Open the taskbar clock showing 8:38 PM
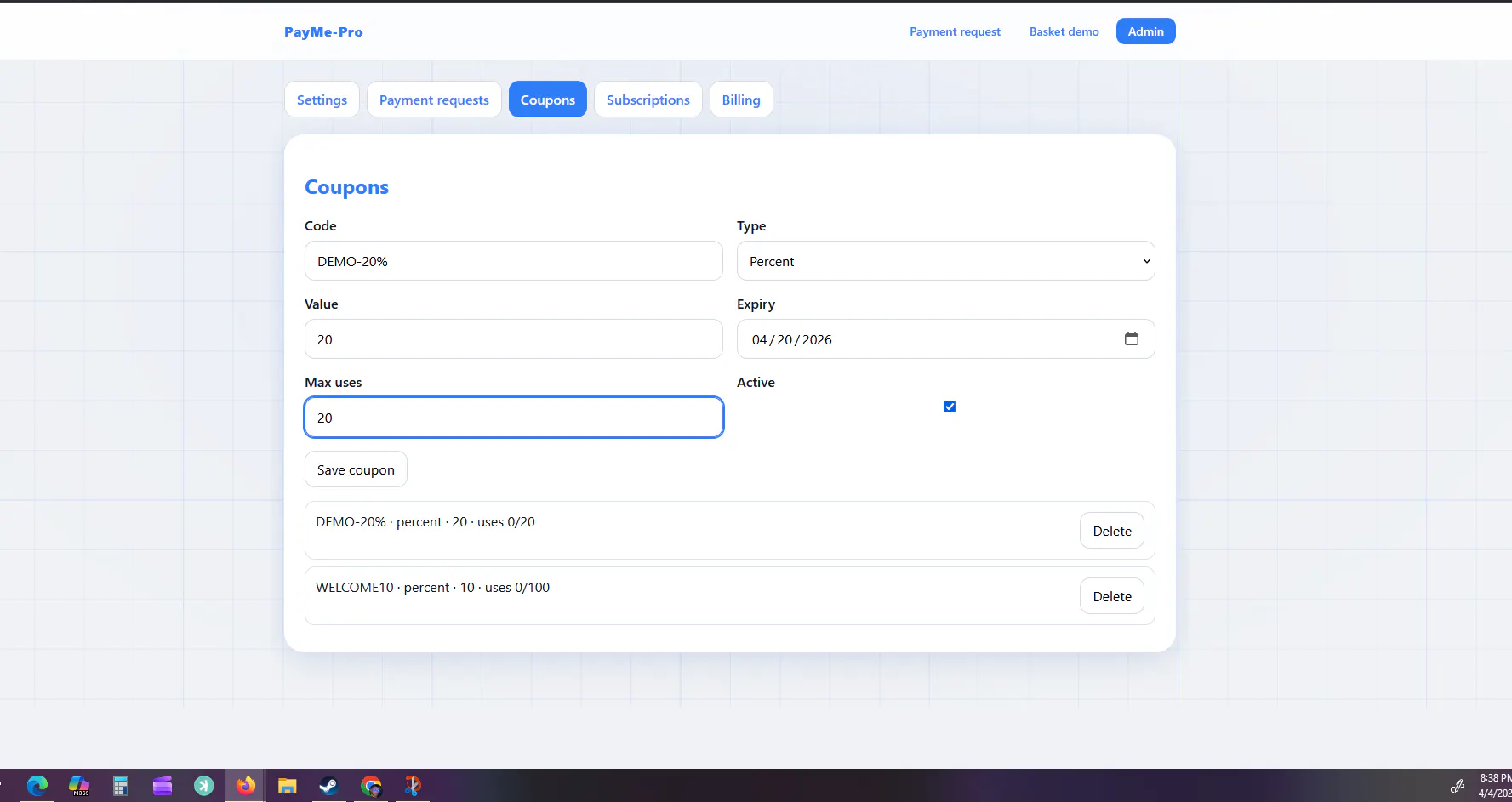This screenshot has width=1512, height=802. pyautogui.click(x=1495, y=785)
